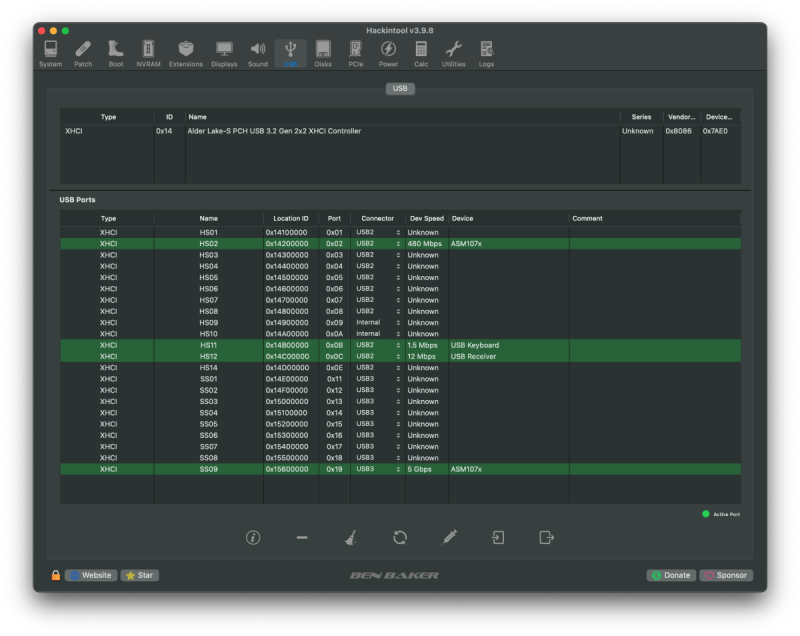
Task: Click the Website button
Action: tap(91, 575)
